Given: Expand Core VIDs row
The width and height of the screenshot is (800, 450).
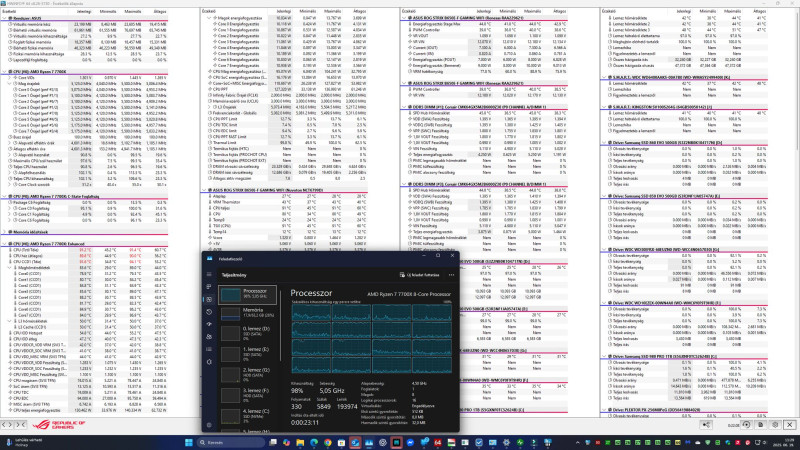Looking at the screenshot, I should tap(9, 78).
